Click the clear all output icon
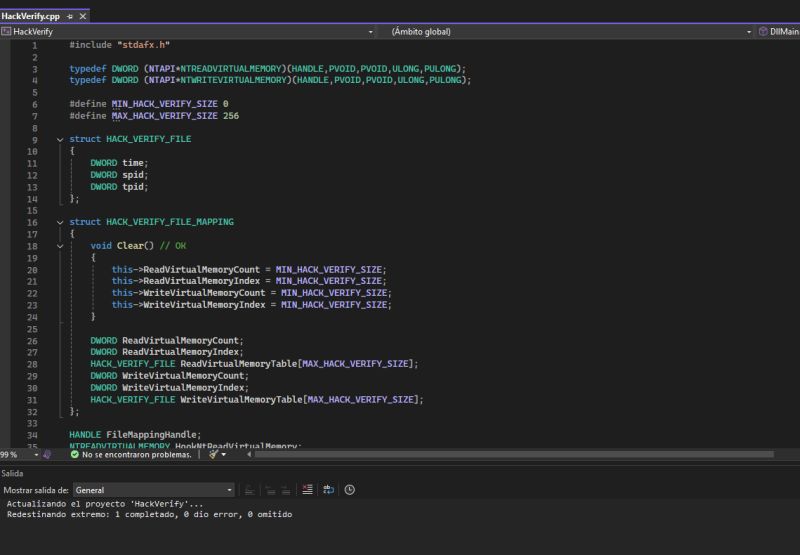 tap(308, 490)
